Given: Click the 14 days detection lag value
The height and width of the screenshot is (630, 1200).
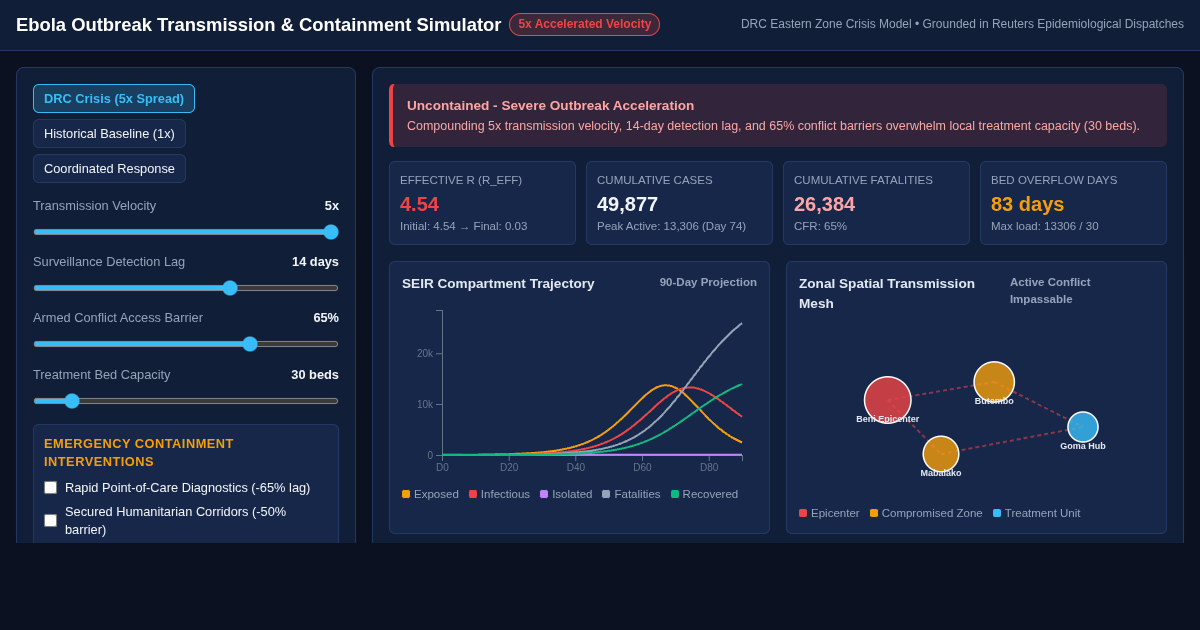Looking at the screenshot, I should pyautogui.click(x=315, y=262).
